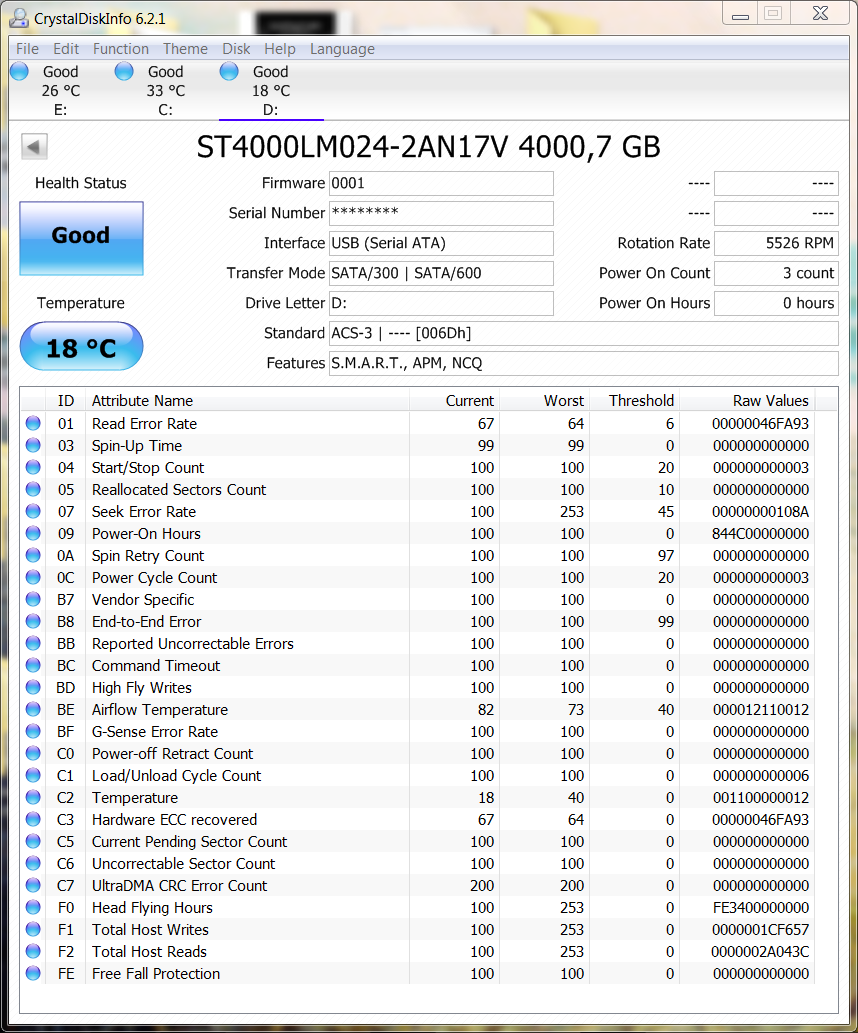
Task: Click the blue status orb for drive E:
Action: [20, 71]
